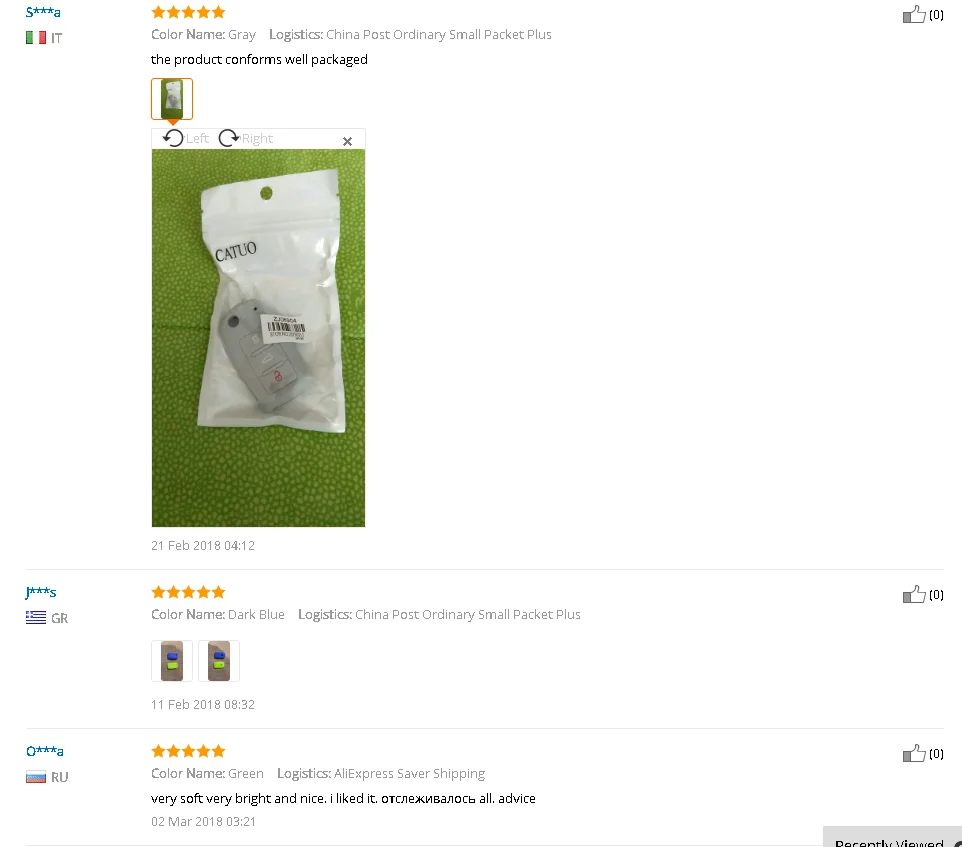Collapse the gray key cover thumbnail

pyautogui.click(x=172, y=99)
